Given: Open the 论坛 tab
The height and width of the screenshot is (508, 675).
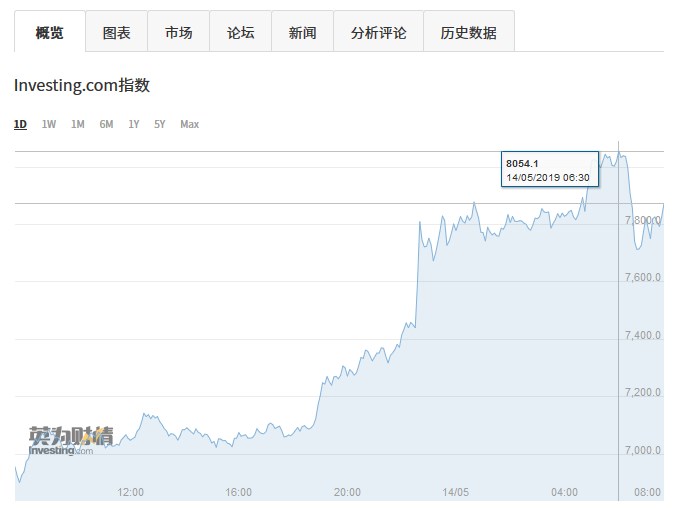Looking at the screenshot, I should click(x=240, y=33).
